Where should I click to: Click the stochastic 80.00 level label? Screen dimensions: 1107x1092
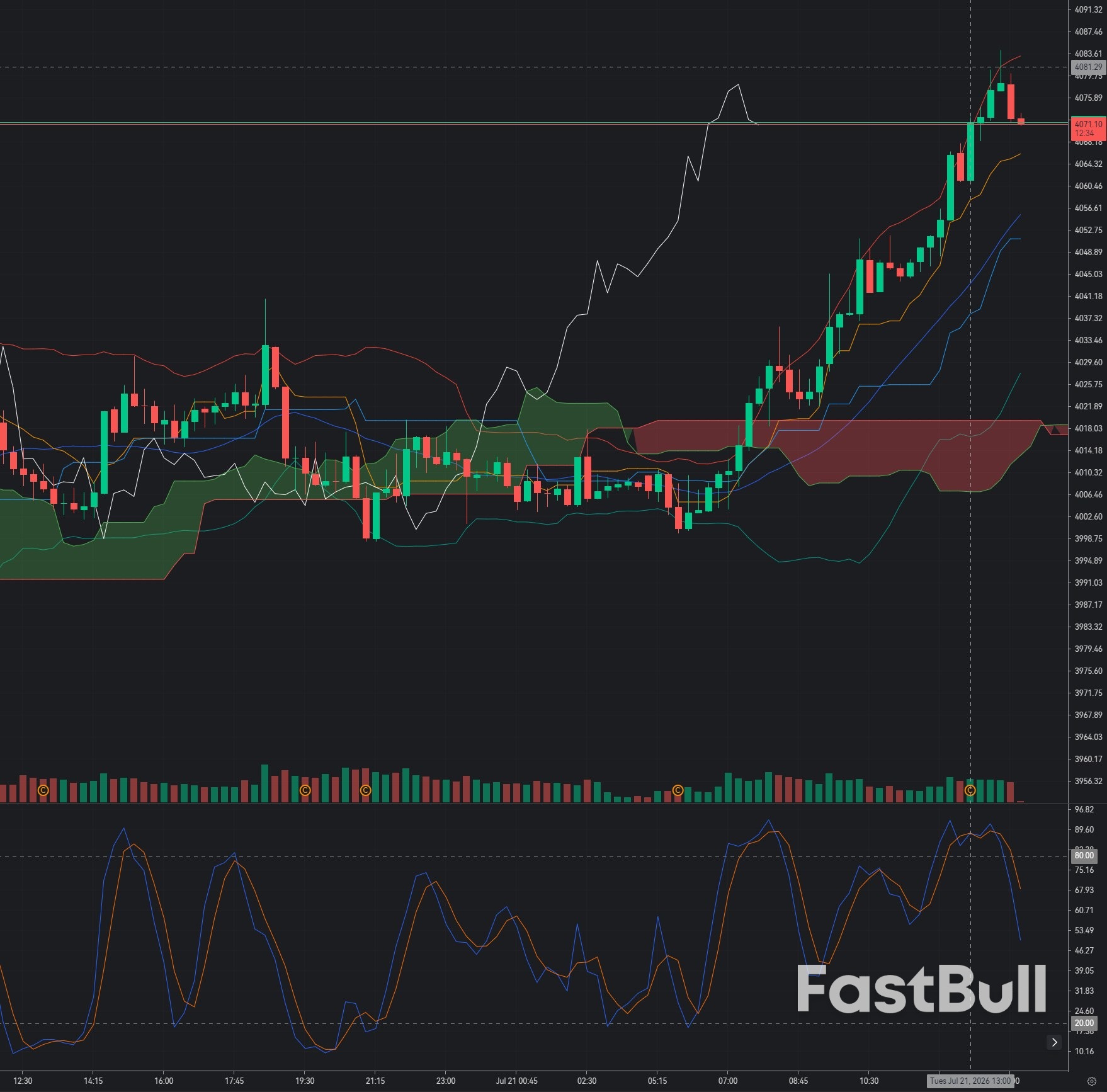coord(1084,856)
